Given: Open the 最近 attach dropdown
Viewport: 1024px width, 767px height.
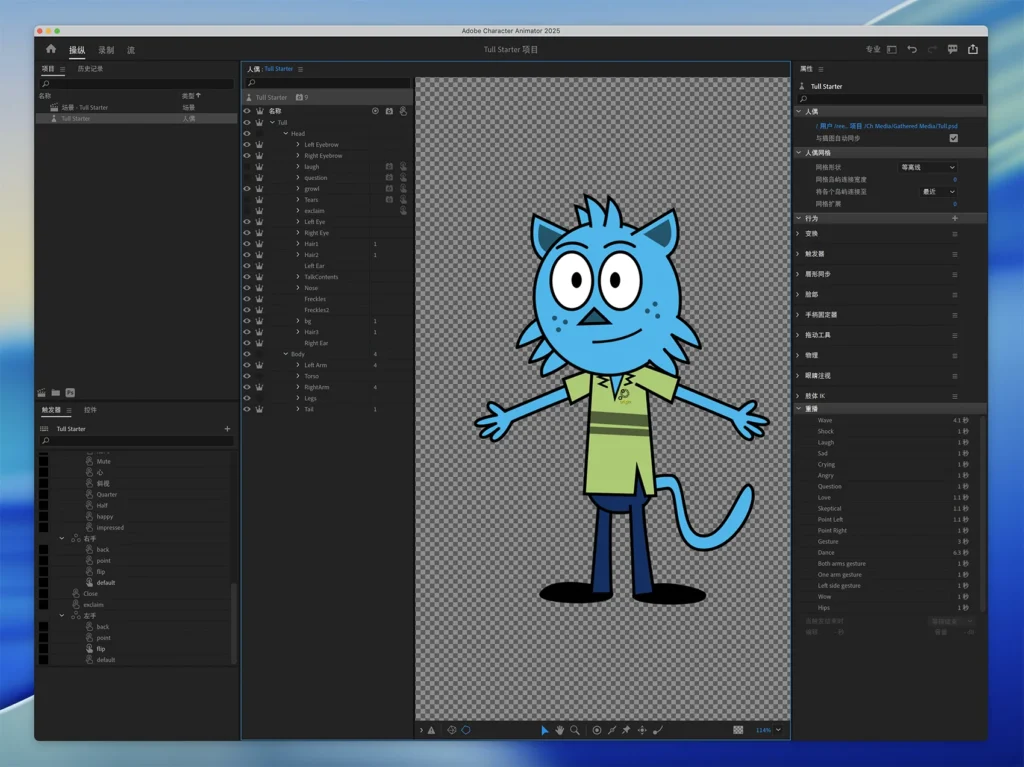Looking at the screenshot, I should (x=938, y=192).
